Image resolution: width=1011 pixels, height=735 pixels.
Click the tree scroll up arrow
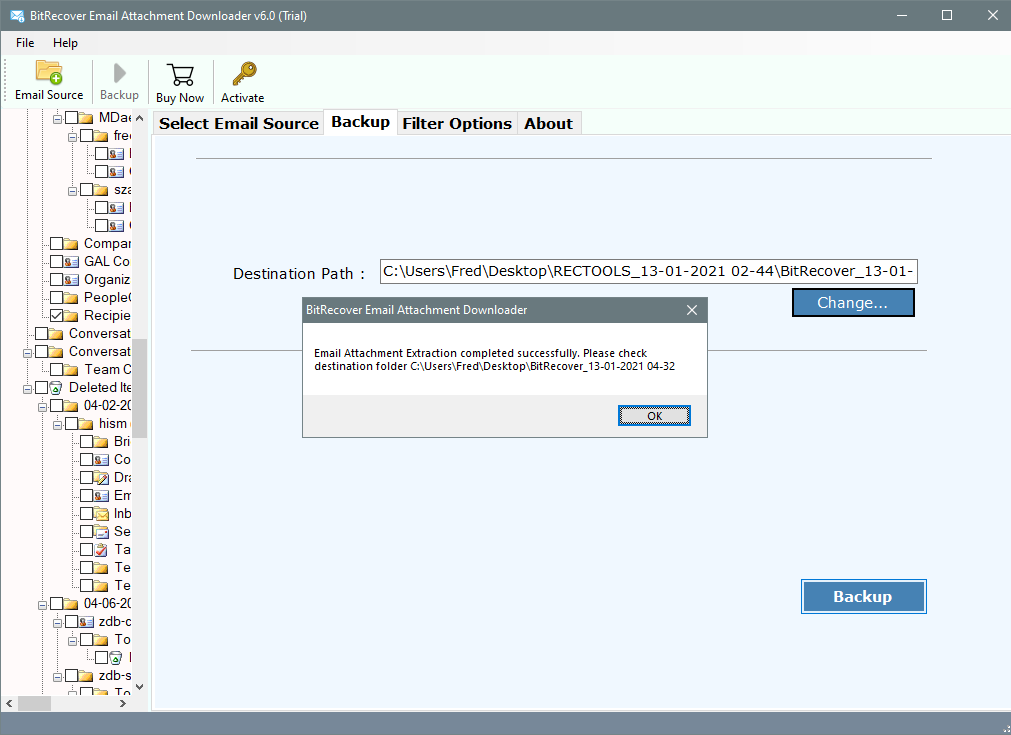click(x=140, y=118)
